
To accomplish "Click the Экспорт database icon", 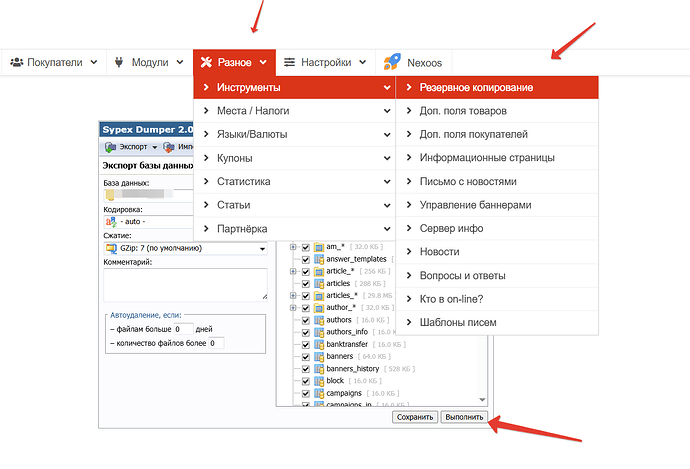I will [110, 147].
